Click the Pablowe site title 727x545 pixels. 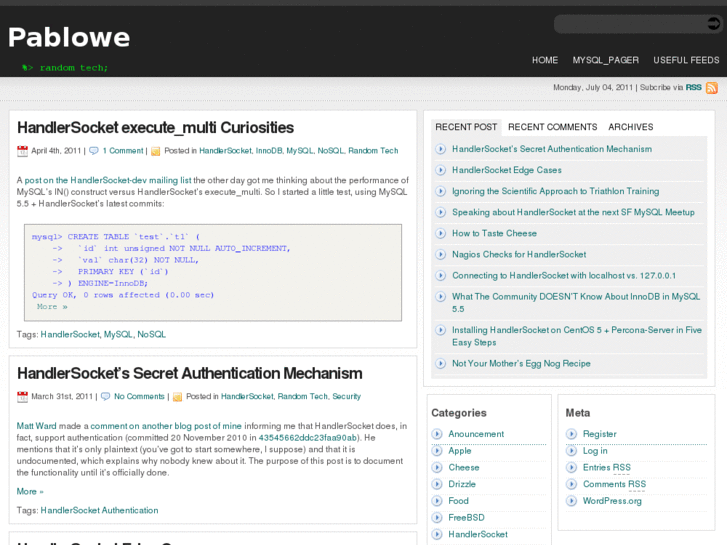[x=69, y=37]
